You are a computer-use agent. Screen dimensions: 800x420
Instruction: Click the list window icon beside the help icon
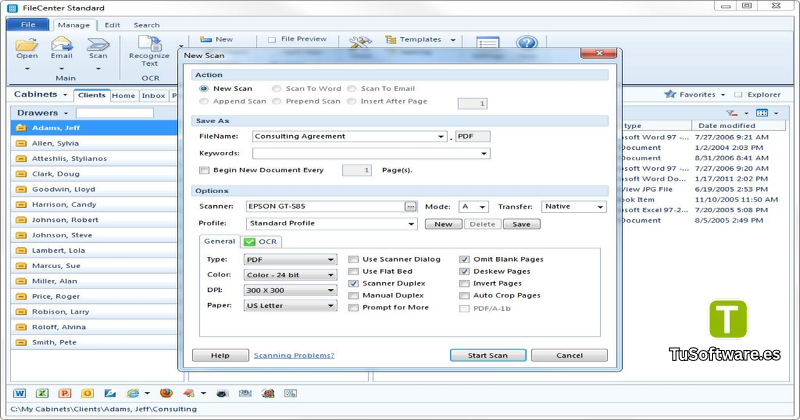(487, 43)
